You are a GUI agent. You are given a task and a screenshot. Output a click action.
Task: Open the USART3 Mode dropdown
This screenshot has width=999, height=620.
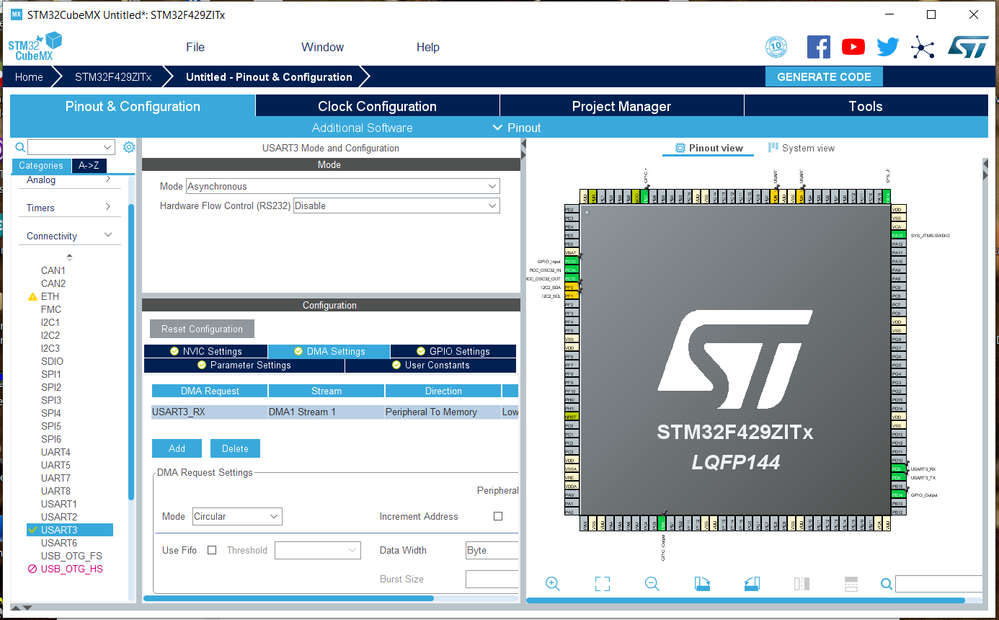(x=343, y=186)
